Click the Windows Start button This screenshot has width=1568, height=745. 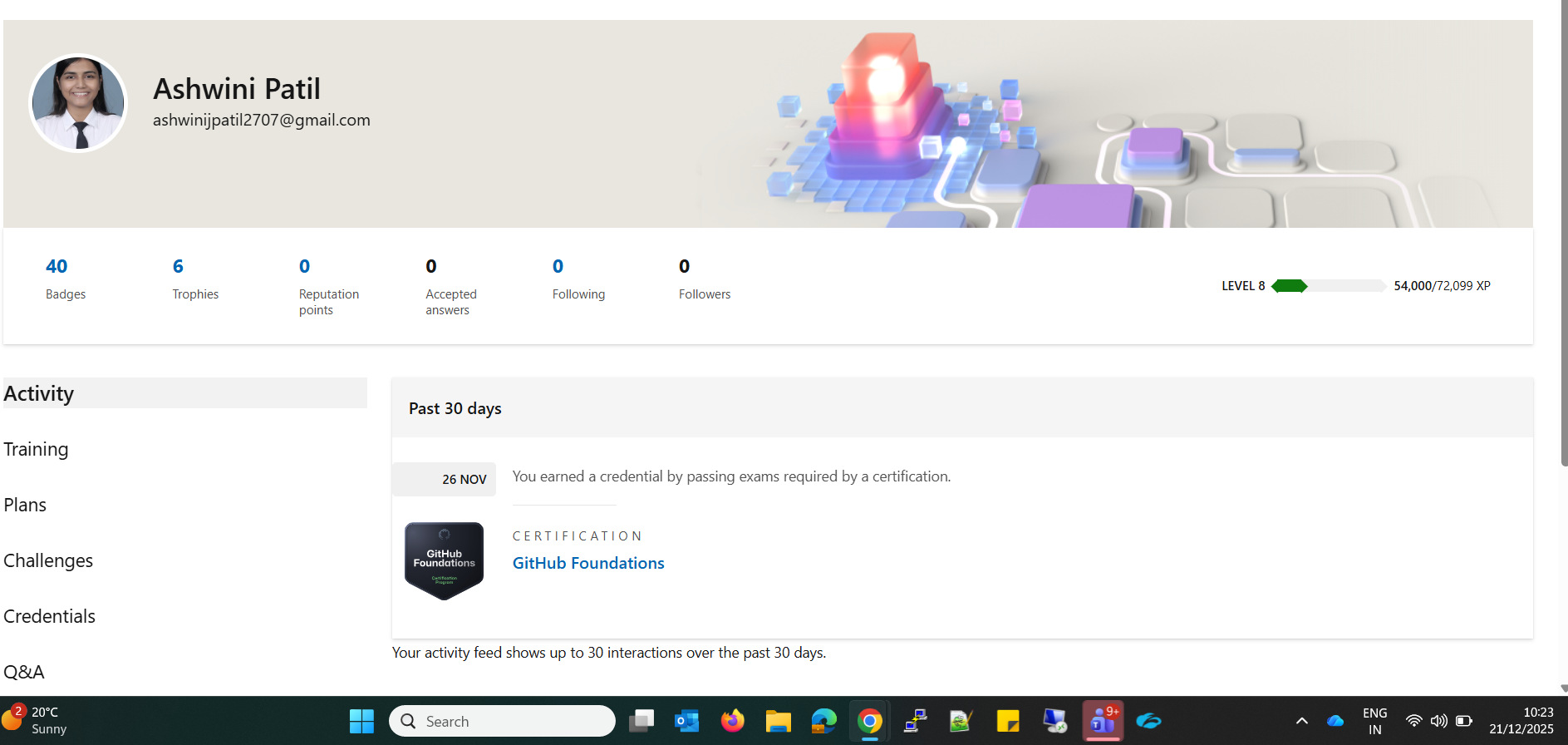(x=361, y=721)
